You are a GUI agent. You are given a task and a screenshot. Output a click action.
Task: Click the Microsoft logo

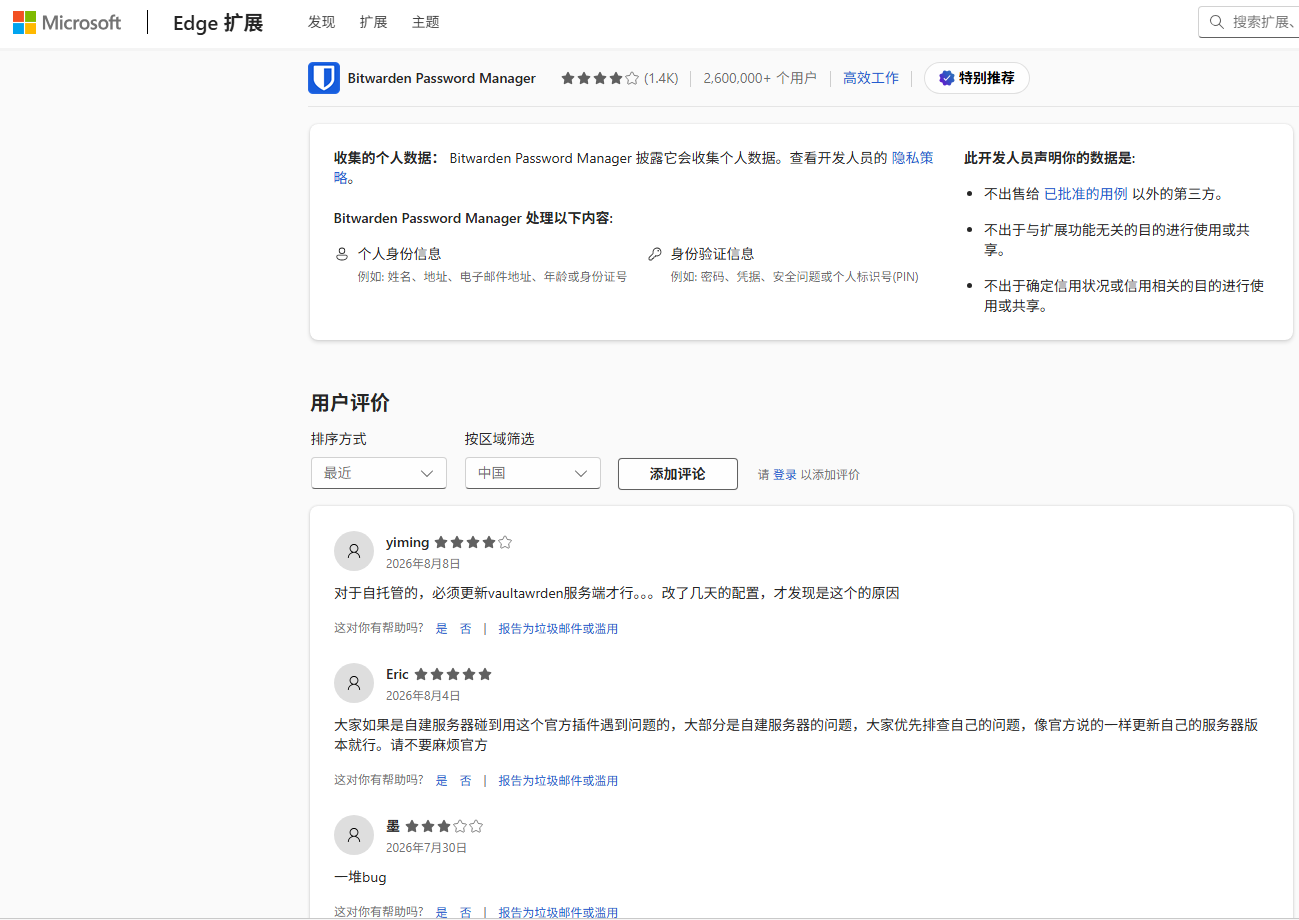(66, 22)
